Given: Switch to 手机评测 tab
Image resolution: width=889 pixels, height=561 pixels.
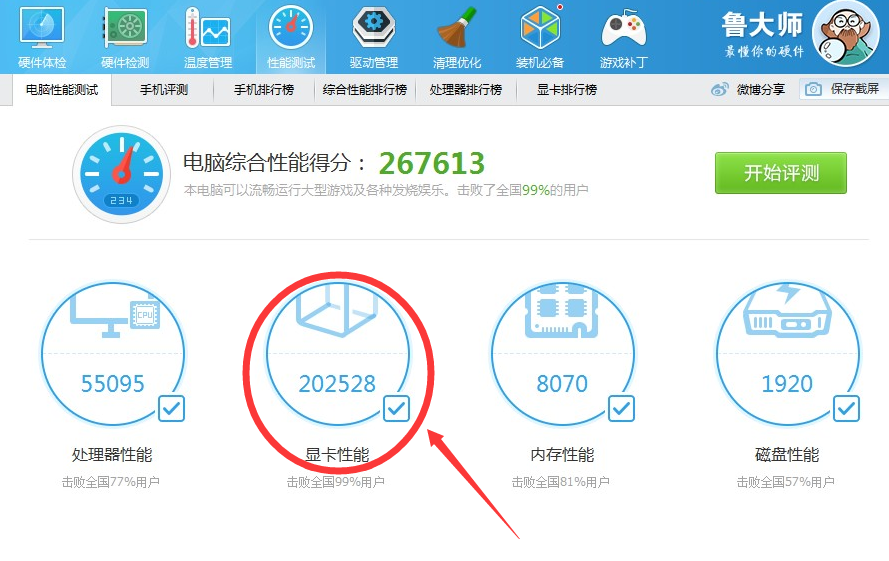Looking at the screenshot, I should [x=164, y=90].
